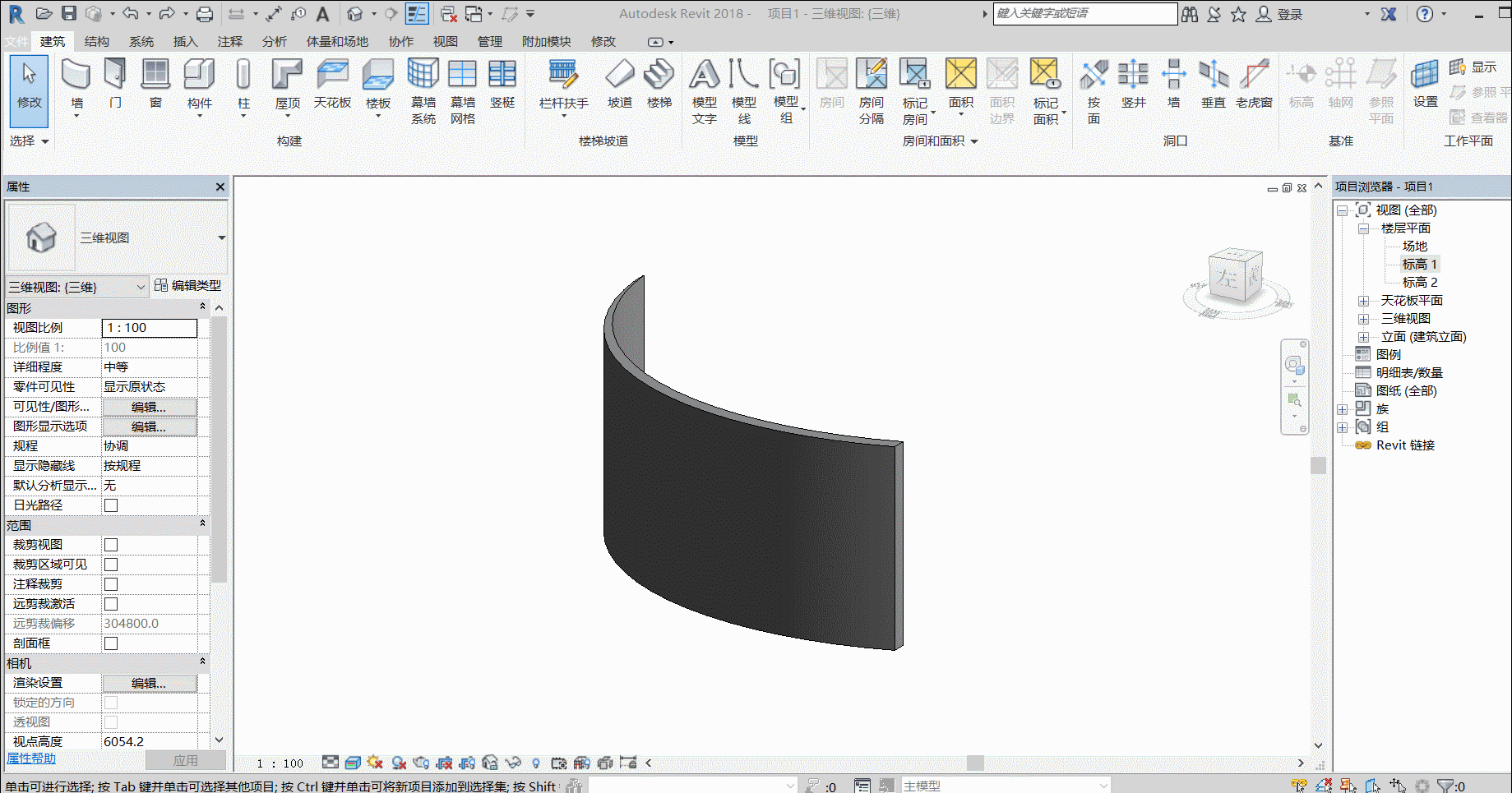The width and height of the screenshot is (1512, 793).
Task: Expand the 族 (Families) tree node
Action: pyautogui.click(x=1342, y=409)
